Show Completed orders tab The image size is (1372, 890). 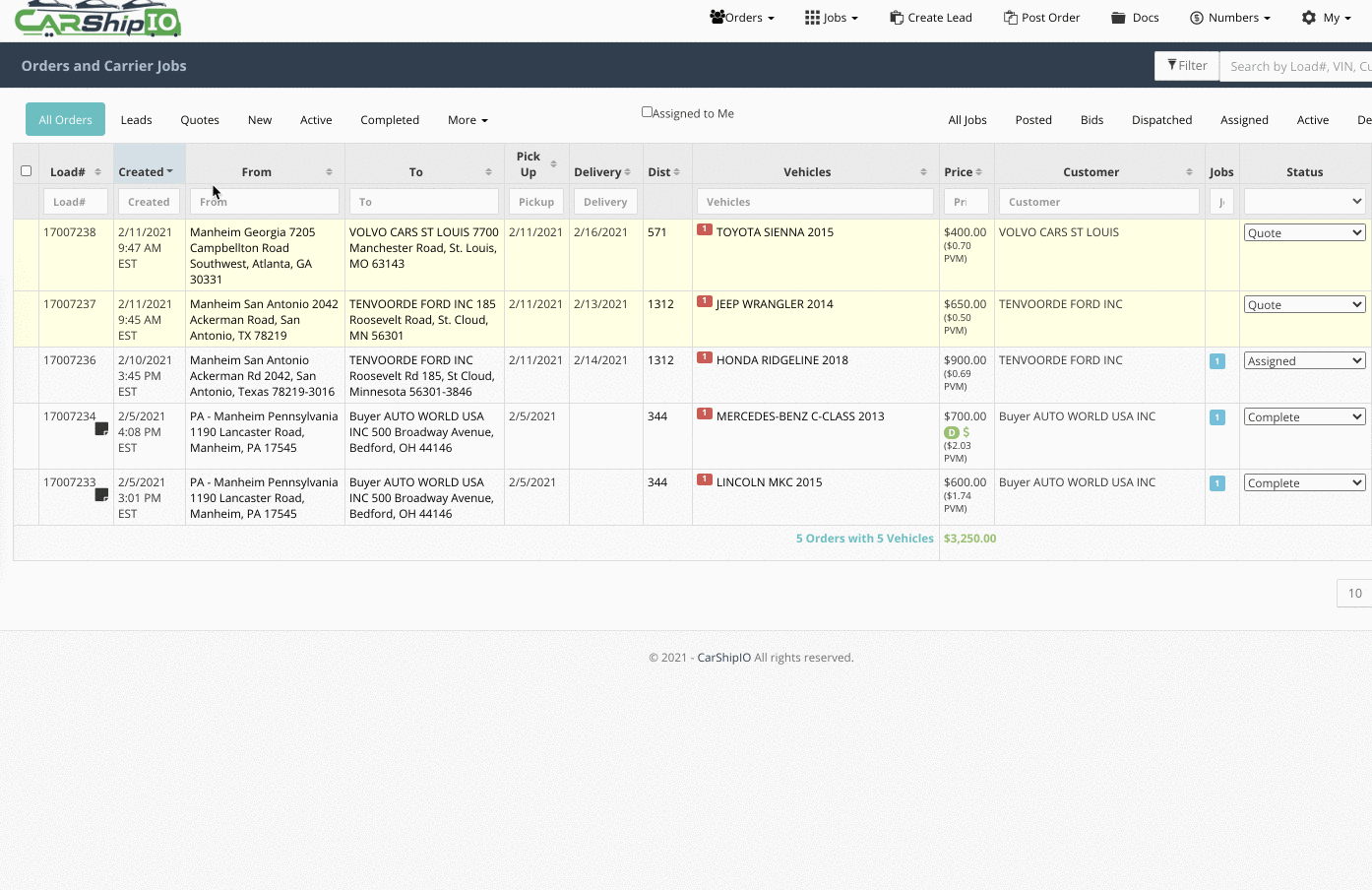pos(390,120)
